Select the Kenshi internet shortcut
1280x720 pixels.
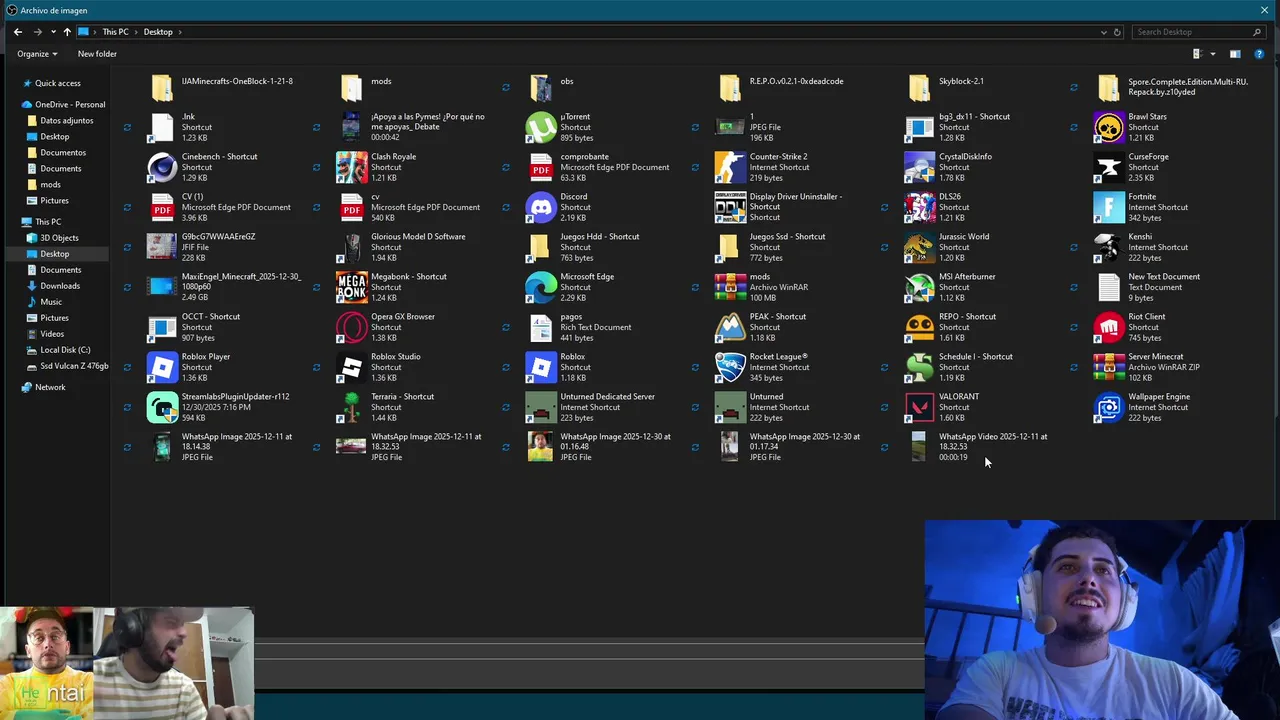[x=1109, y=247]
